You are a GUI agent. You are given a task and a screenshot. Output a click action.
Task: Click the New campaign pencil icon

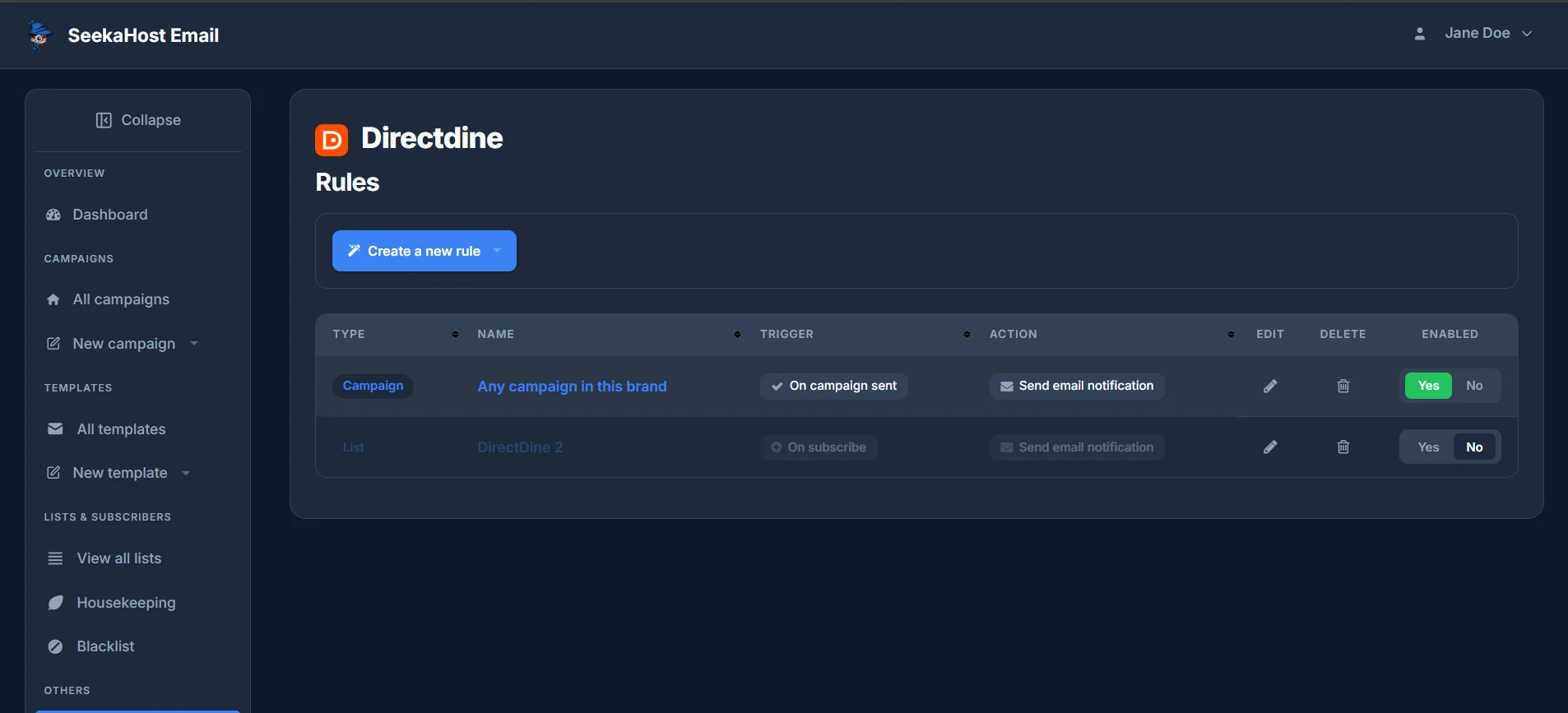point(53,344)
